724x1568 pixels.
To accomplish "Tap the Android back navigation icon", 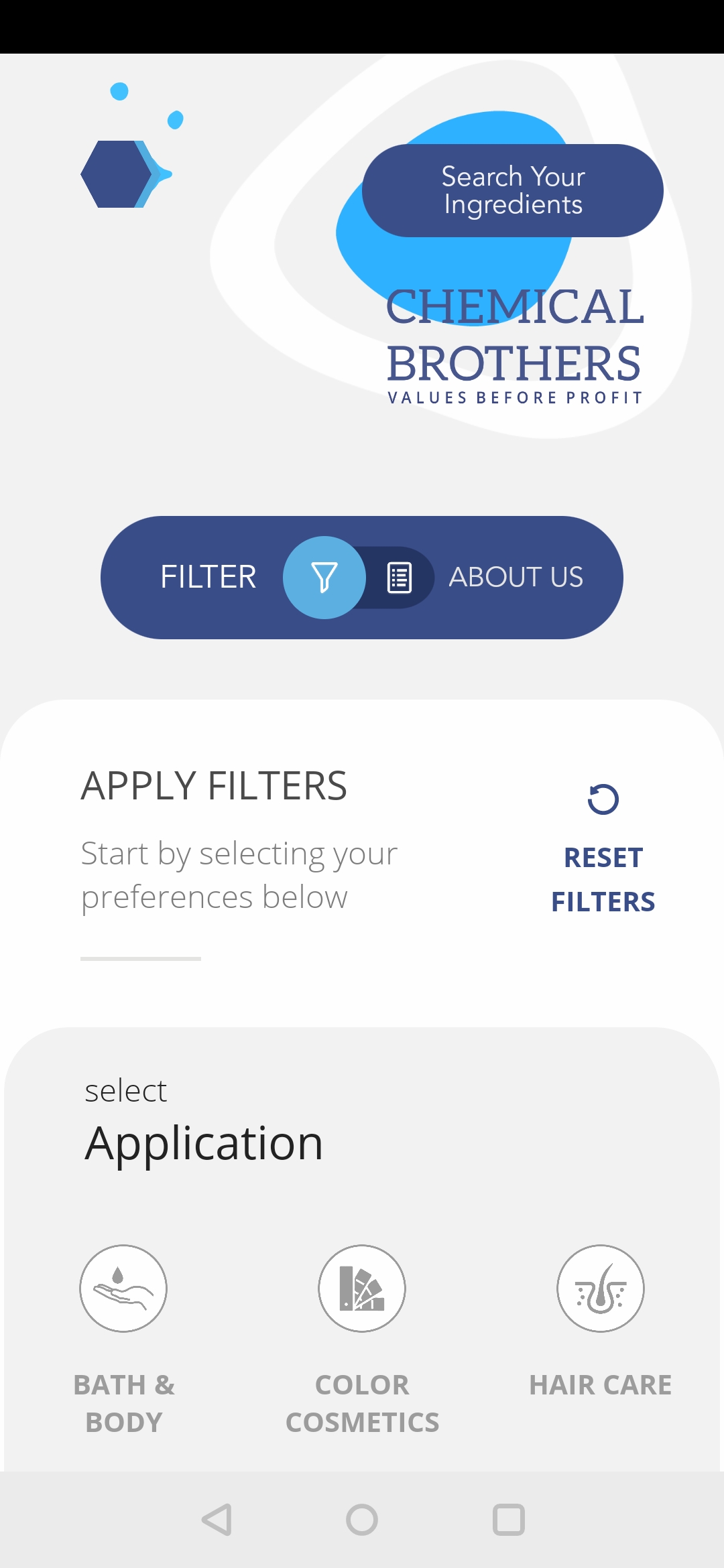I will [x=217, y=1520].
